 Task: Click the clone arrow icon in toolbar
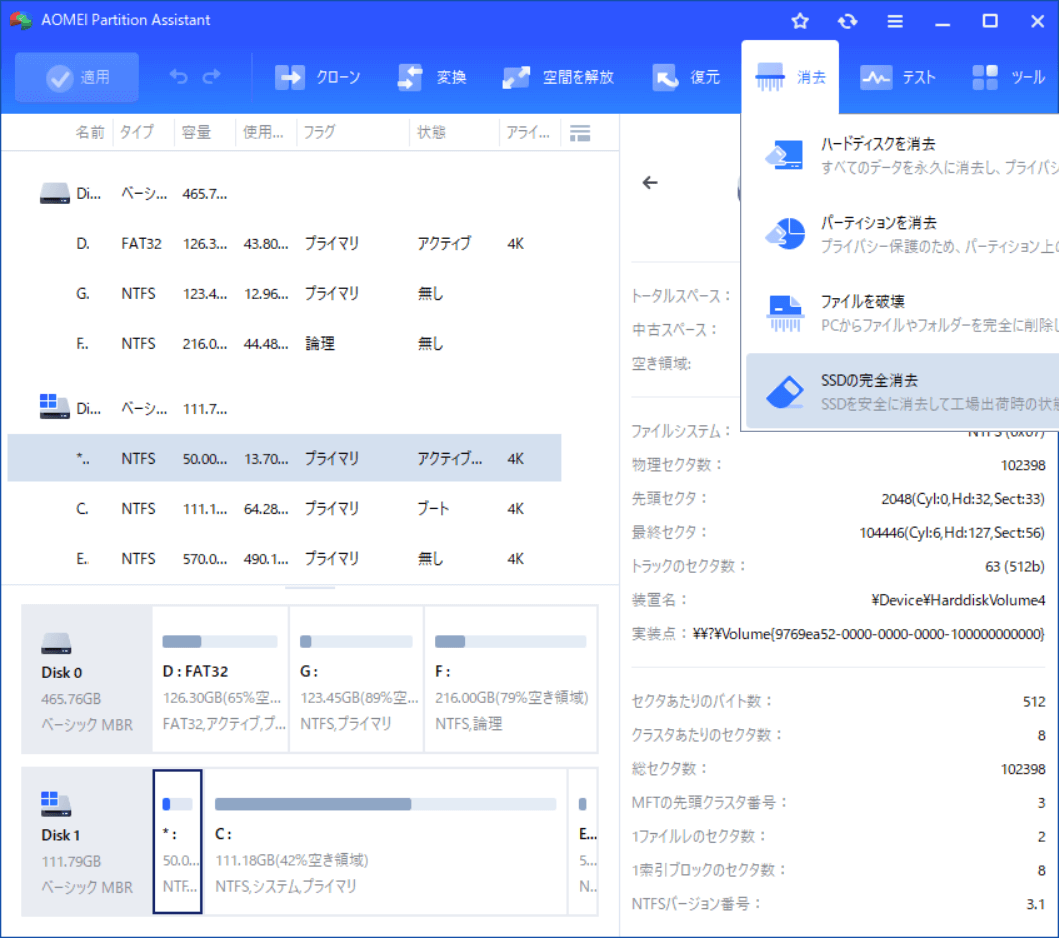click(x=290, y=77)
